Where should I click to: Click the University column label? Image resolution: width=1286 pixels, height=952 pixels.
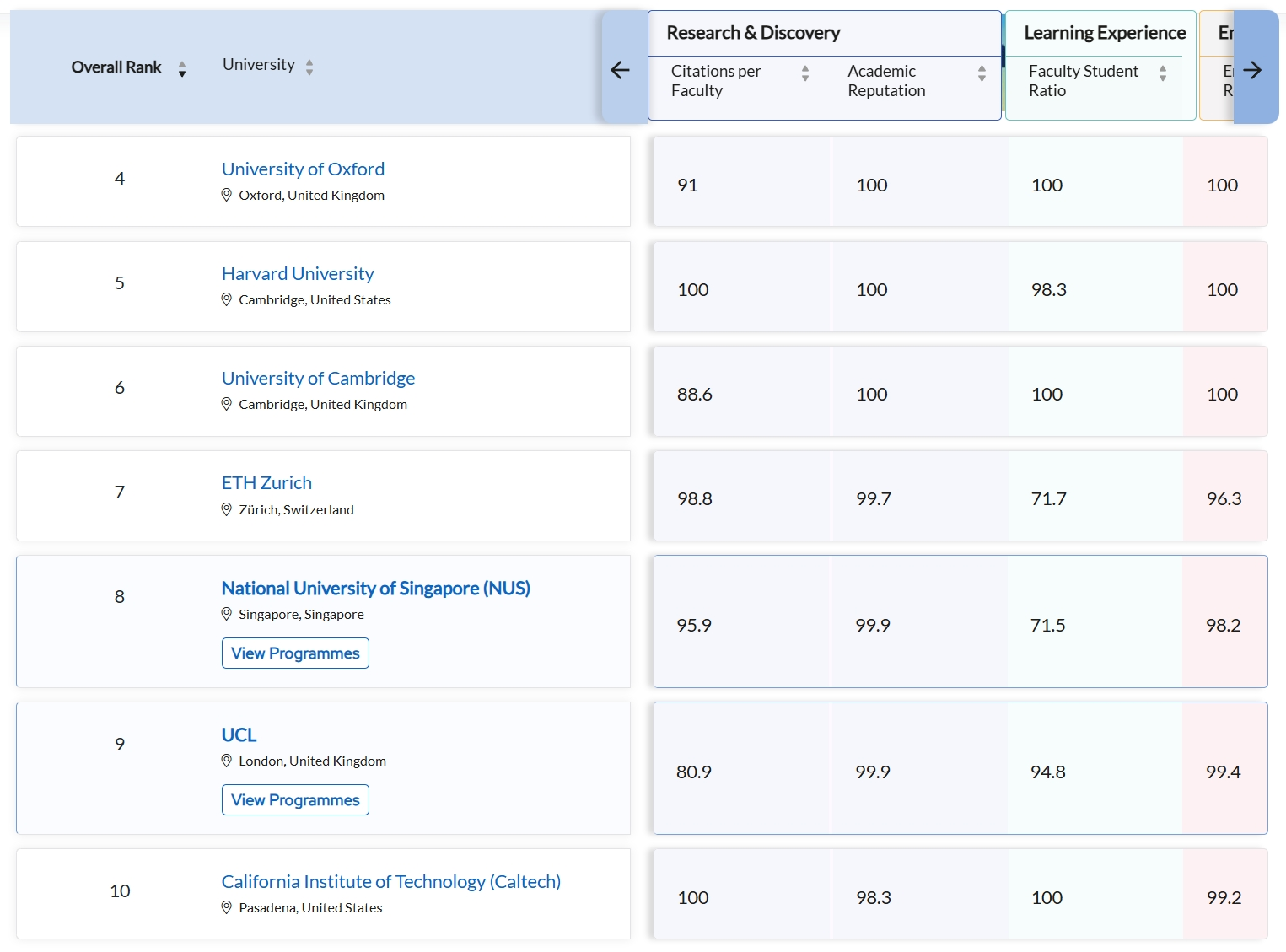click(x=259, y=65)
